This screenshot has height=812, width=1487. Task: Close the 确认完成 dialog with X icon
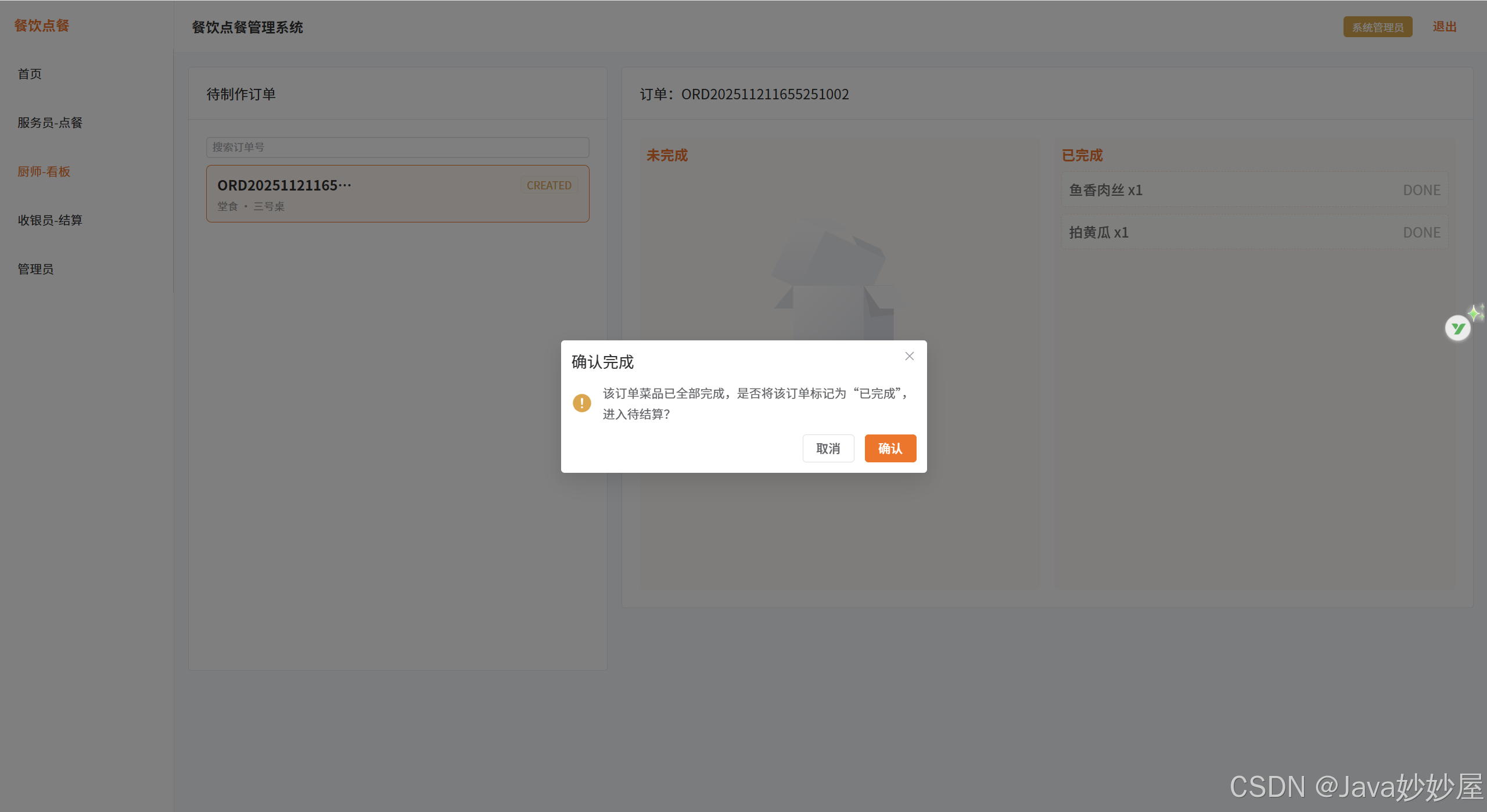(909, 356)
